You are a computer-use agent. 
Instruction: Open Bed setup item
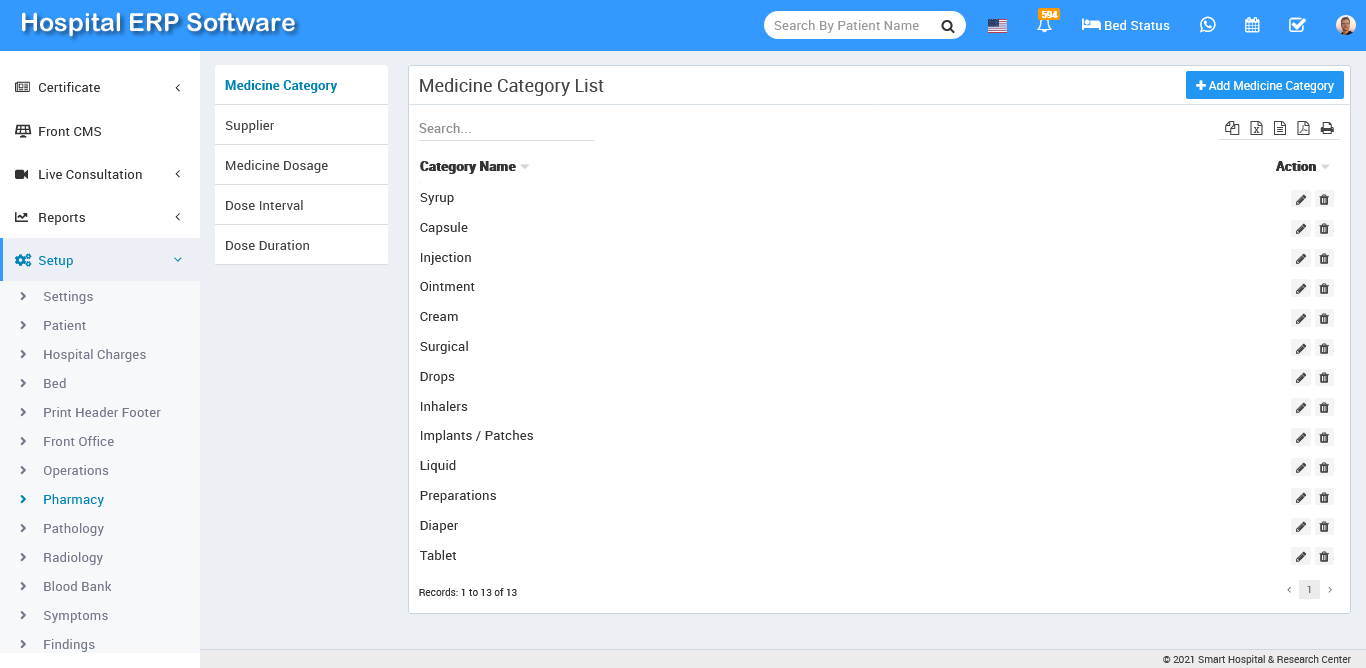[x=54, y=383]
